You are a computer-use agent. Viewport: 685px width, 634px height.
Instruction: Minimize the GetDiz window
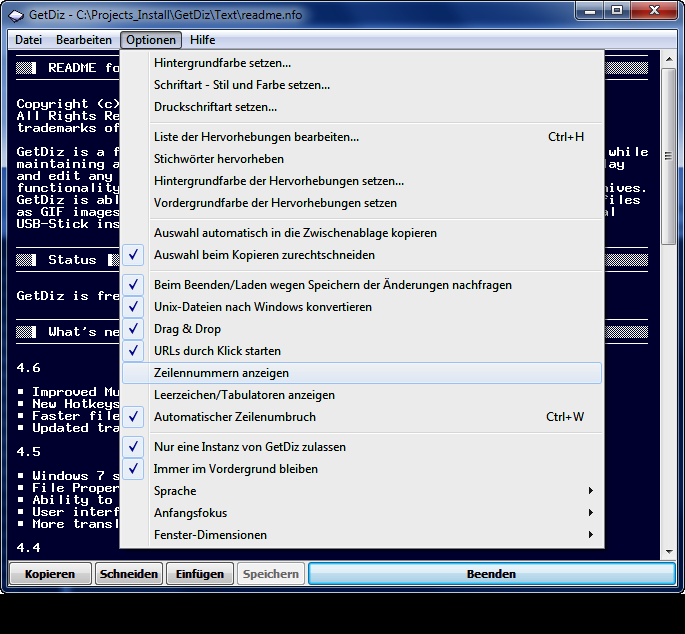point(590,10)
